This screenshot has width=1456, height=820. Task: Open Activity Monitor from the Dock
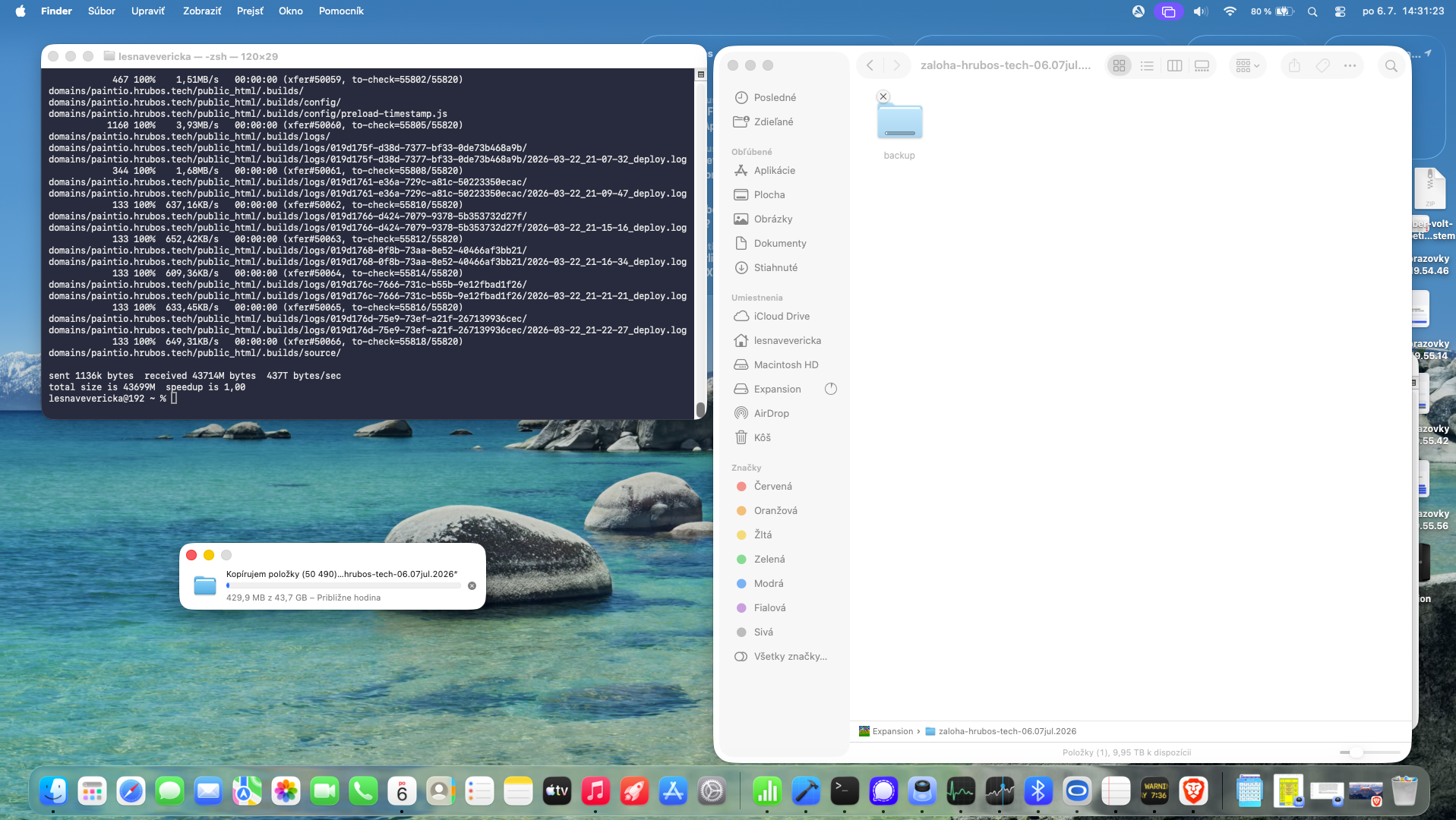(961, 792)
